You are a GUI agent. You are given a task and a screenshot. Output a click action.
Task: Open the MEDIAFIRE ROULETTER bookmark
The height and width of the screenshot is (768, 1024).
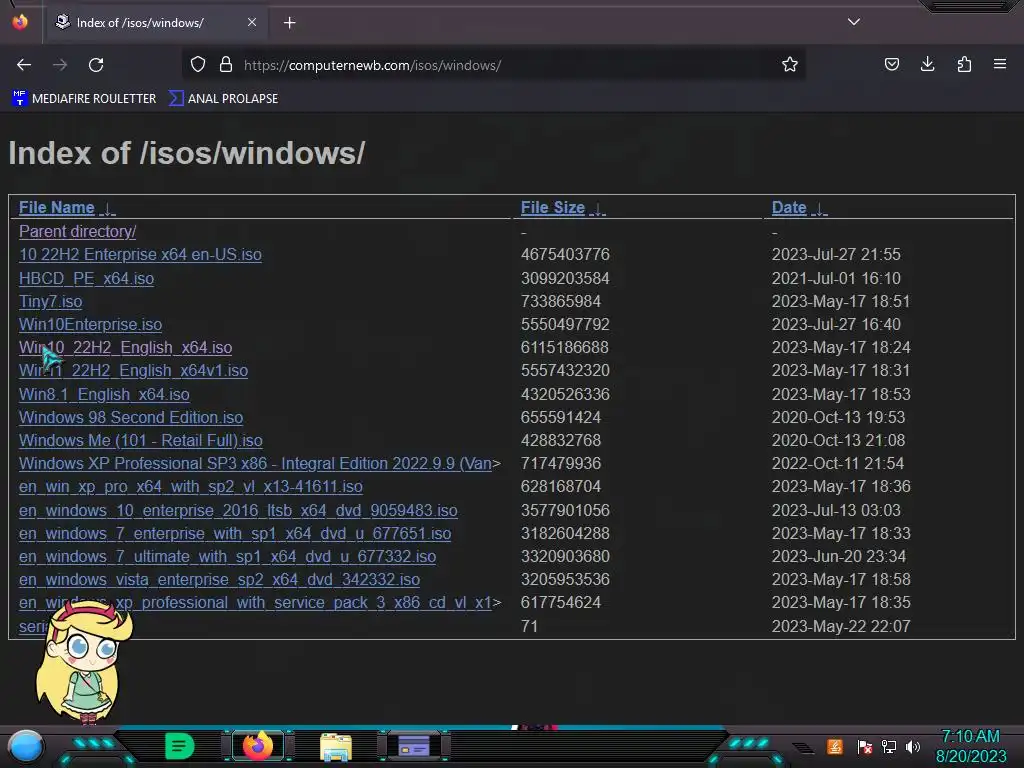click(84, 99)
